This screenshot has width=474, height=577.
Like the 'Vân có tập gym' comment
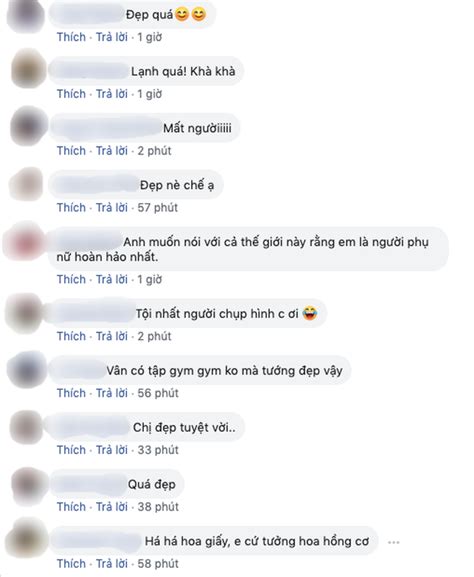[x=71, y=393]
